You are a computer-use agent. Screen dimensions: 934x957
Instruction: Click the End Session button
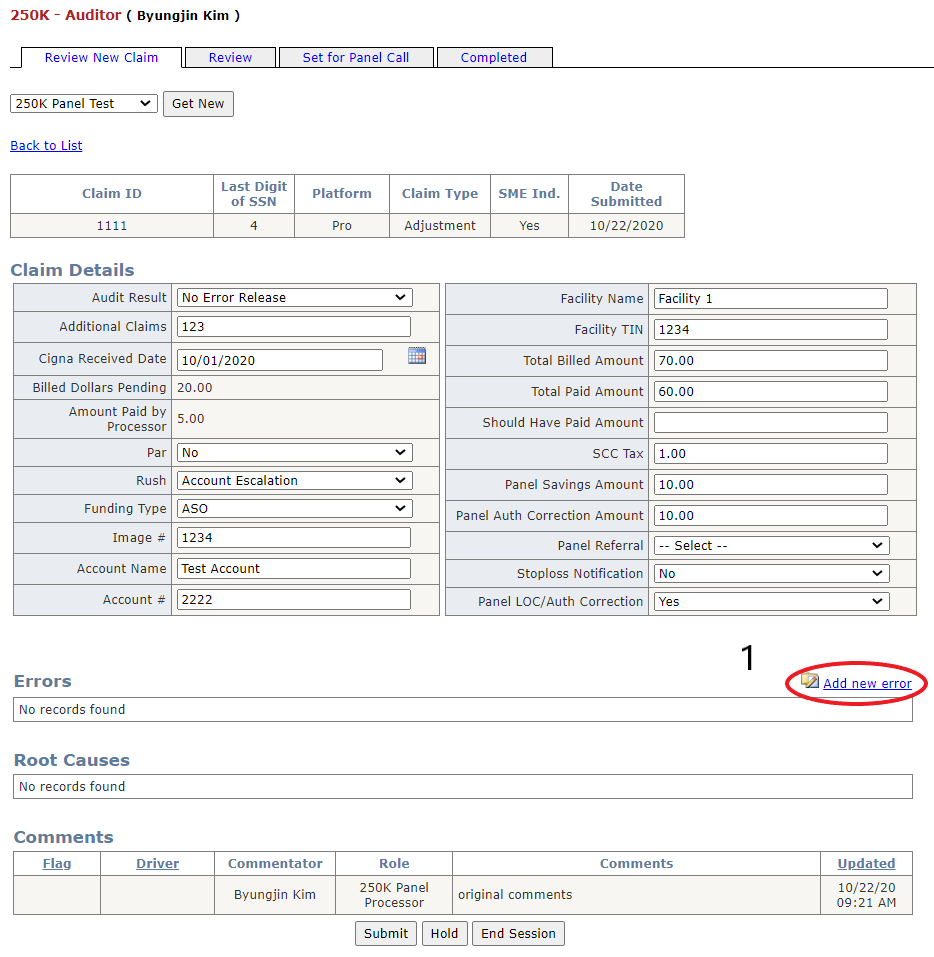[x=518, y=934]
